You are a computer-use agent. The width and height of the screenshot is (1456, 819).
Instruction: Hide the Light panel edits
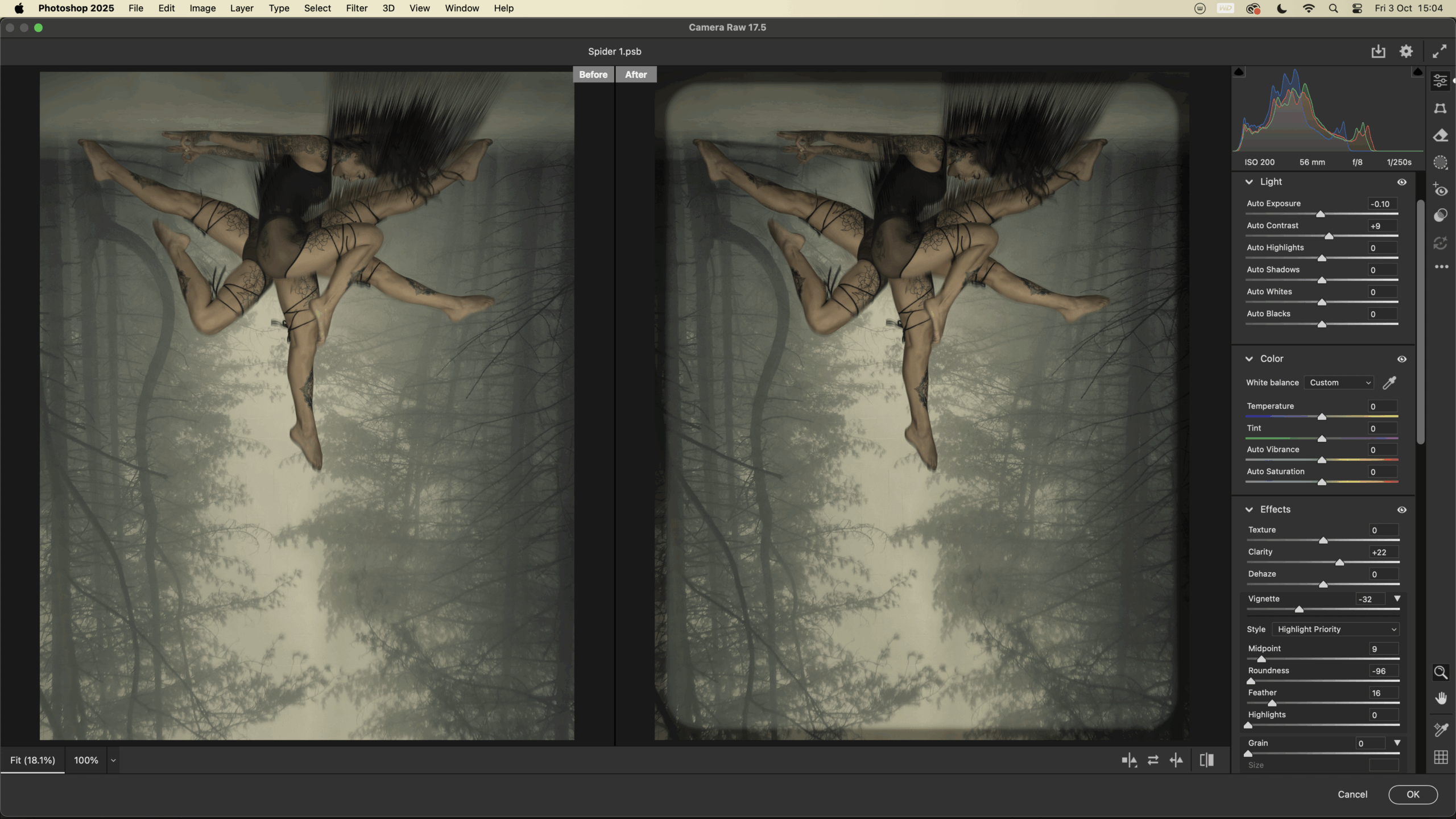[1402, 182]
